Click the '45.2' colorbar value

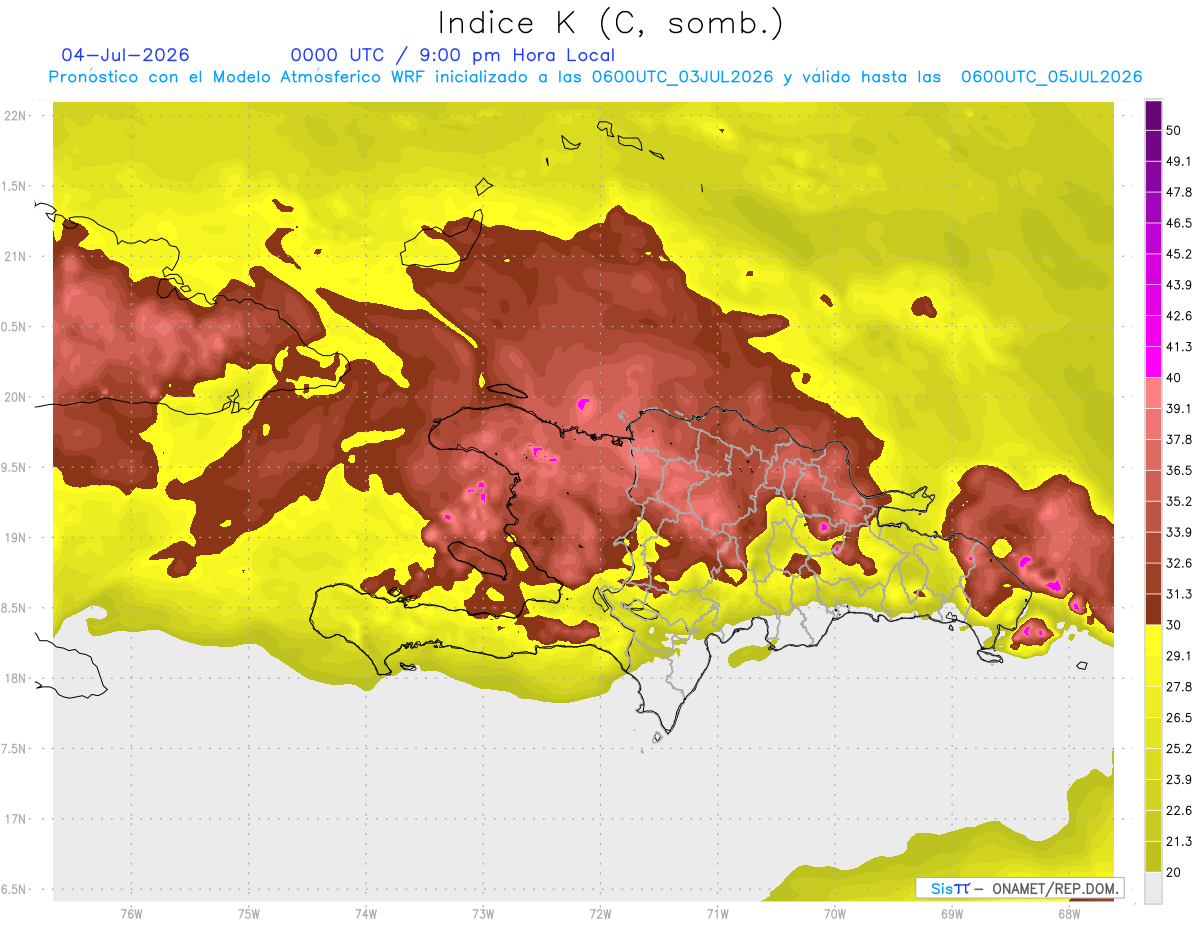(x=1178, y=254)
